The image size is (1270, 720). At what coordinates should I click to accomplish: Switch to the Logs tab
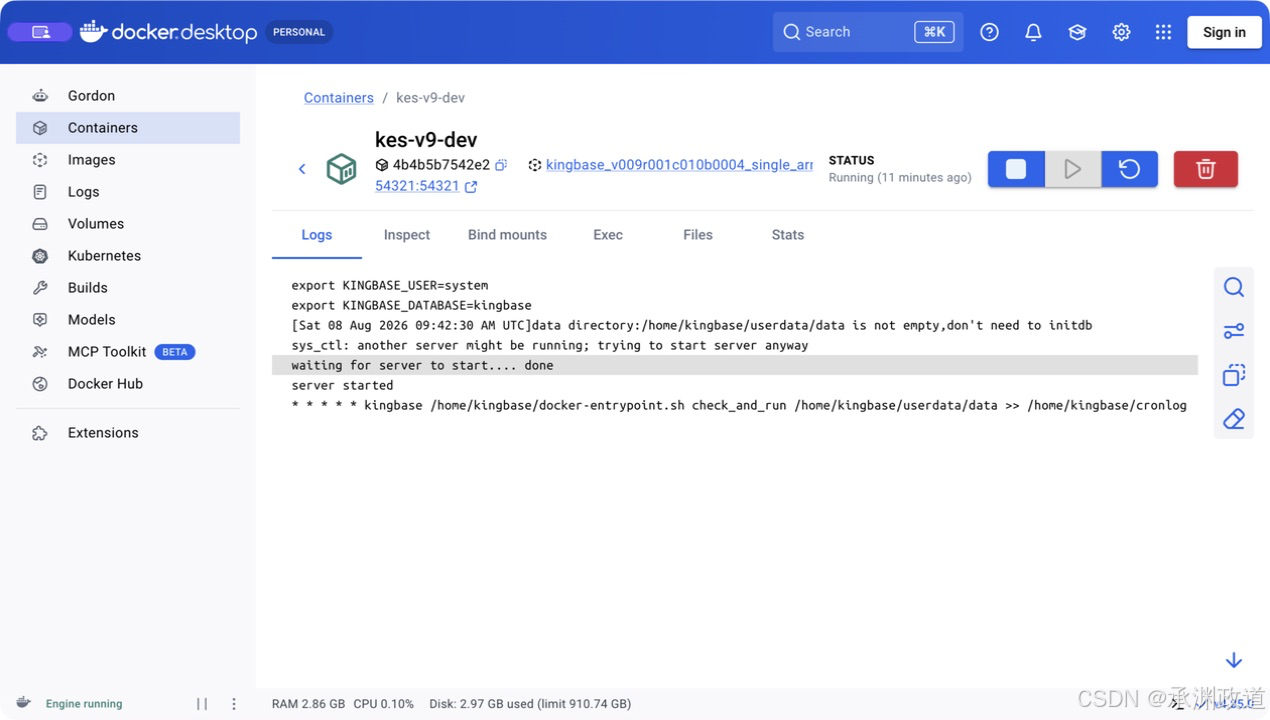pos(317,235)
